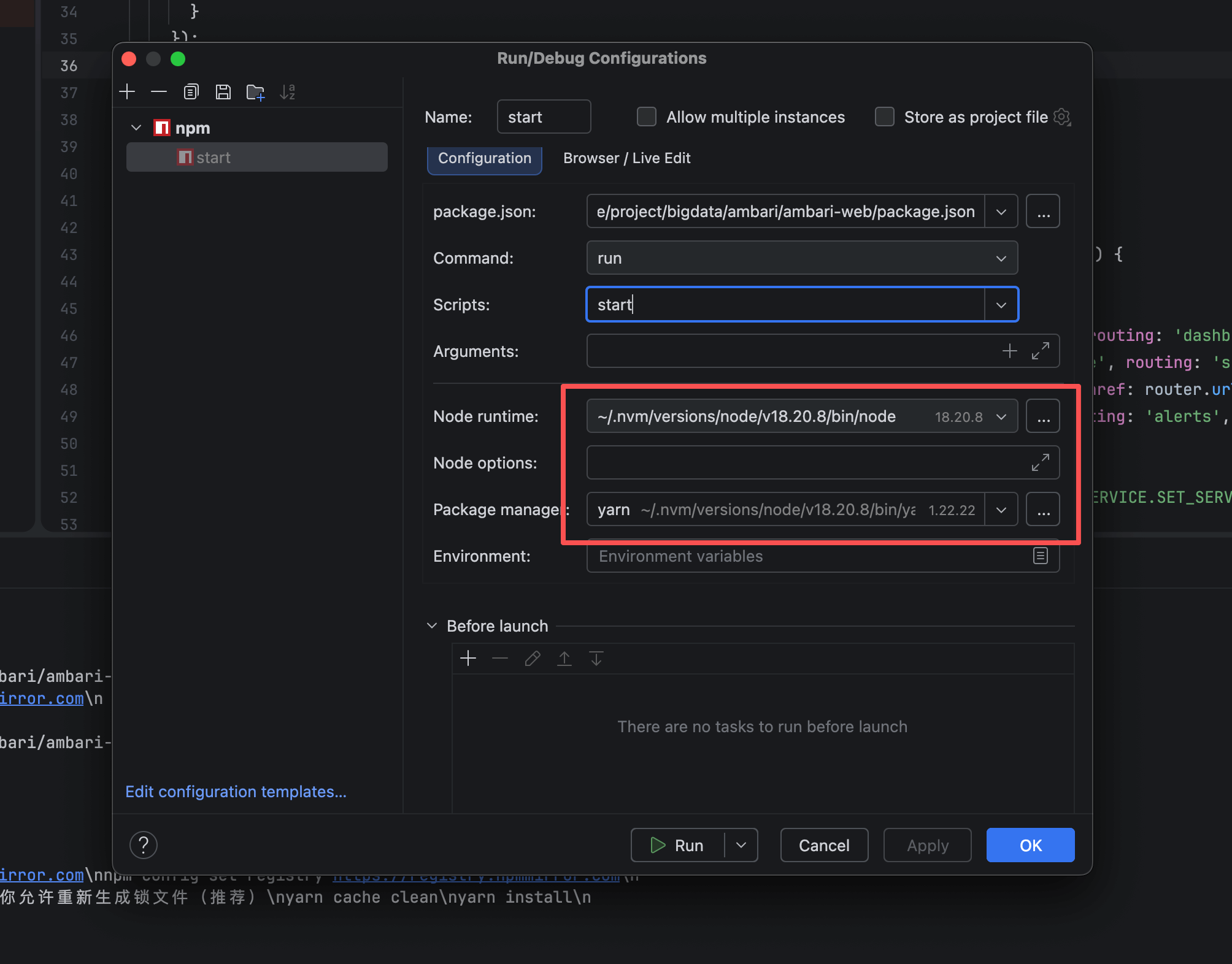The width and height of the screenshot is (1232, 964).
Task: Click the blue OK button
Action: coord(1030,845)
